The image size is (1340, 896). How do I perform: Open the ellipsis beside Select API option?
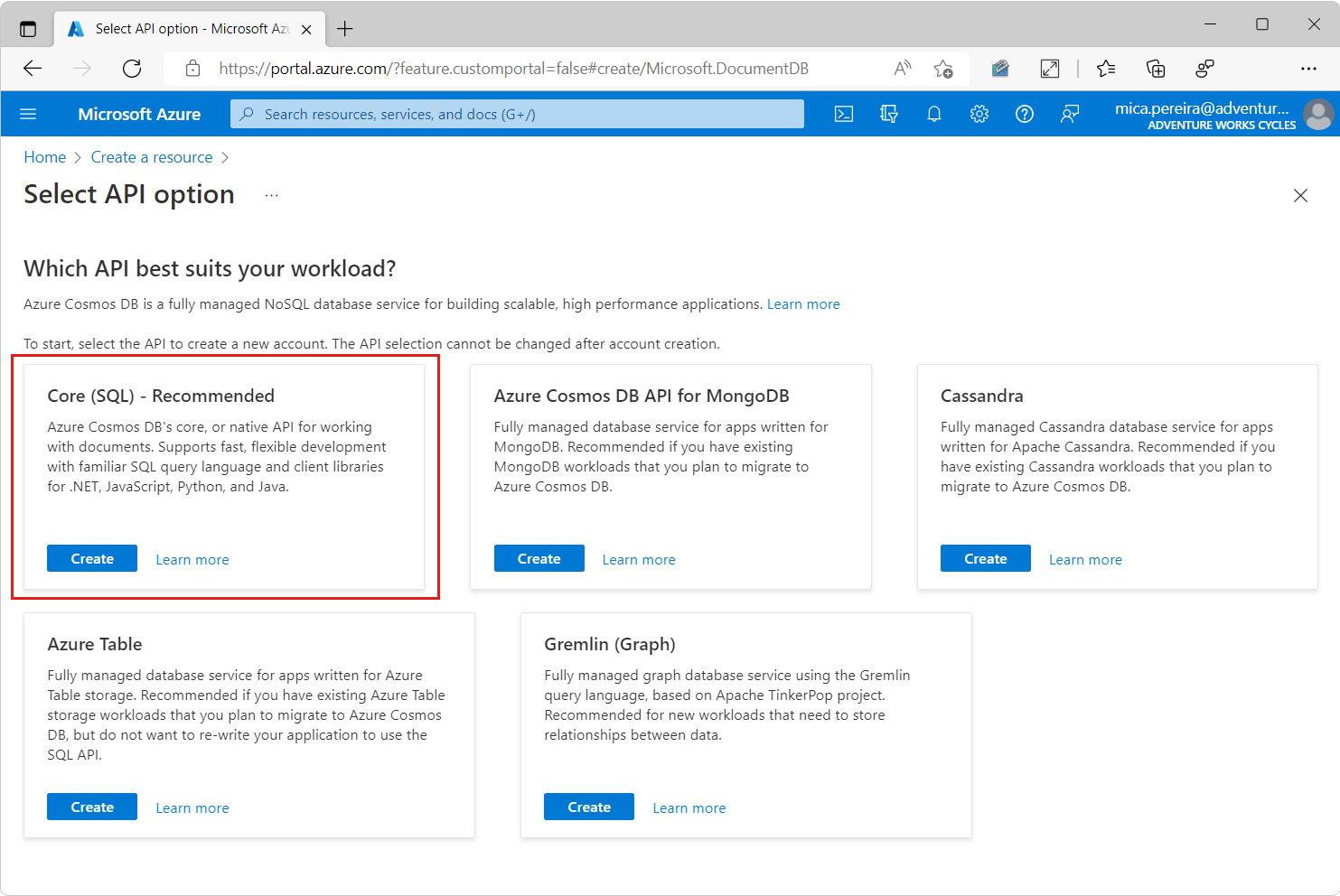271,195
